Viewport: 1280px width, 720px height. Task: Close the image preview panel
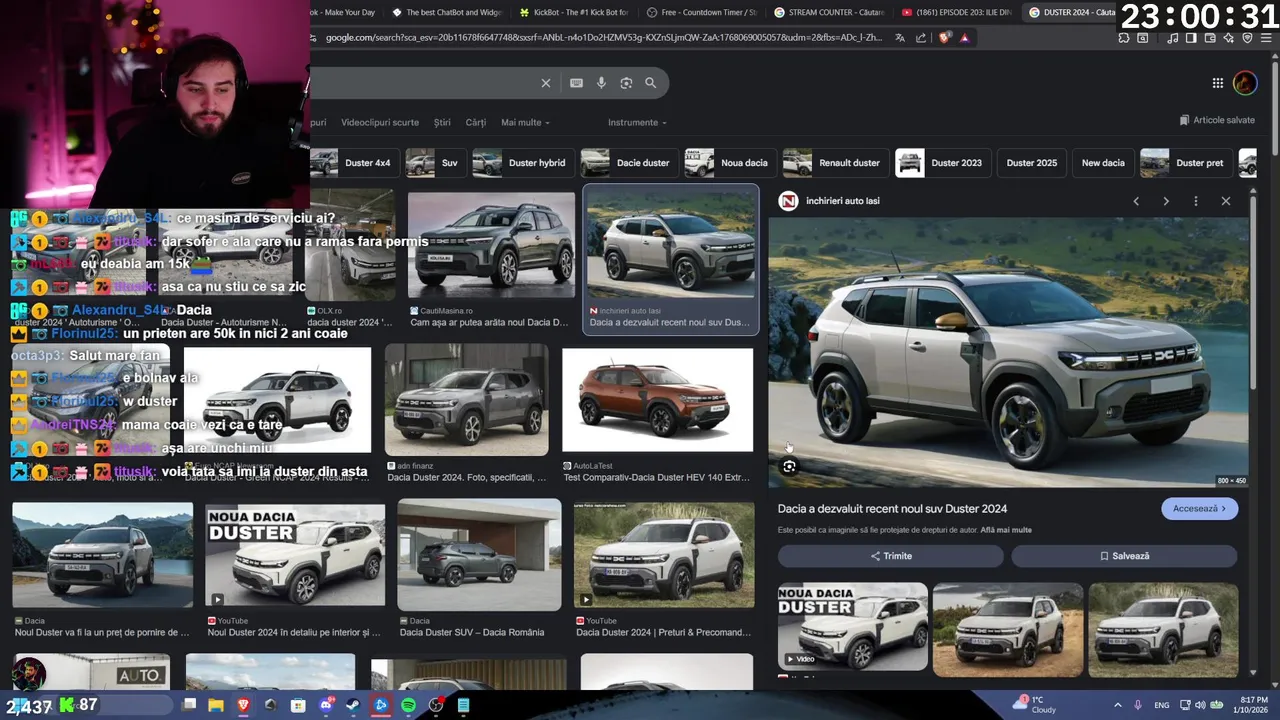(1226, 201)
